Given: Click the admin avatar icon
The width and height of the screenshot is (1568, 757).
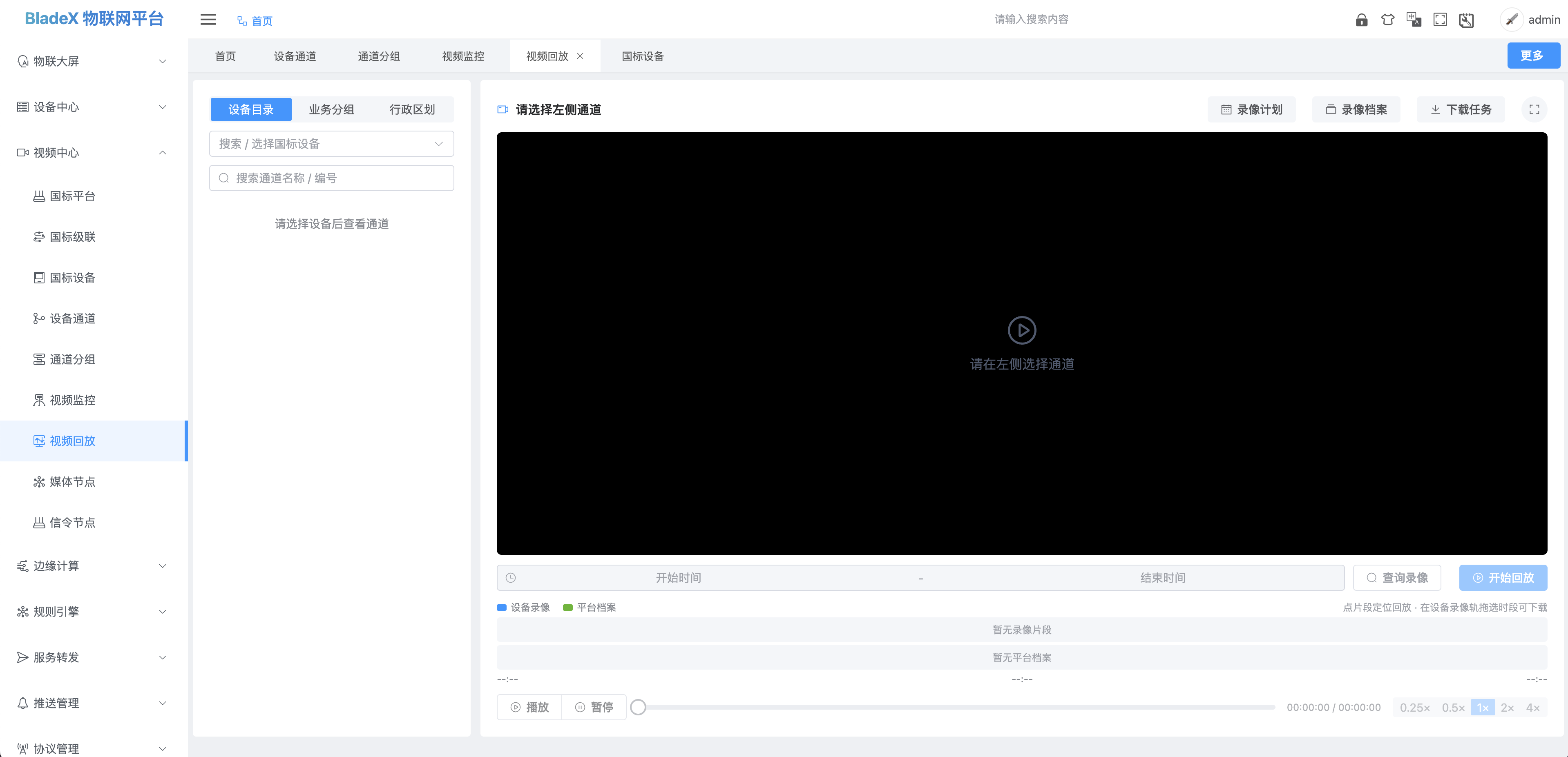Looking at the screenshot, I should tap(1511, 20).
